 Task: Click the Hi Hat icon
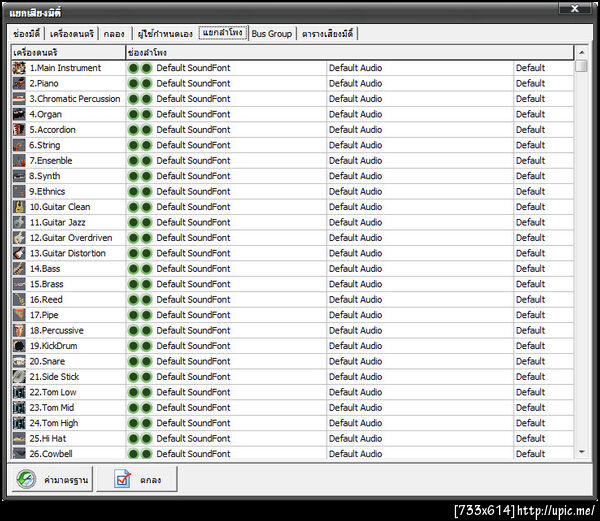(x=19, y=438)
